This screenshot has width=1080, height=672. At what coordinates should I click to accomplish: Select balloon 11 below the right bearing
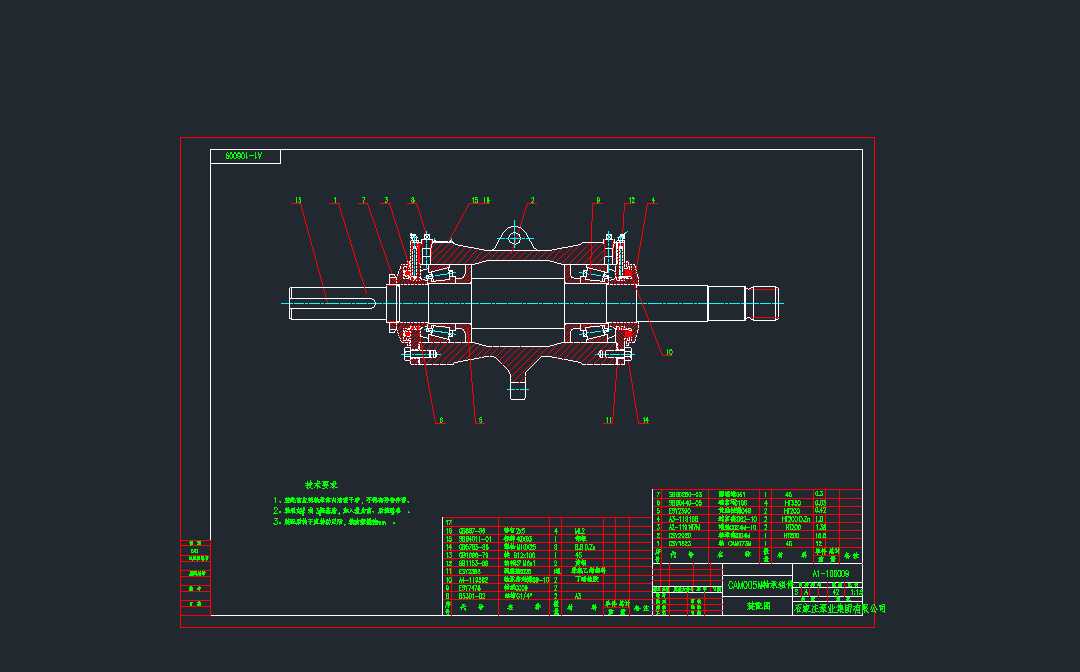609,420
